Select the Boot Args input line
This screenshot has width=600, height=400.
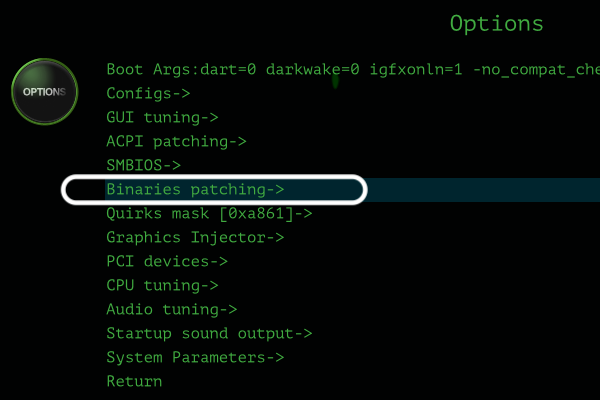[353, 70]
